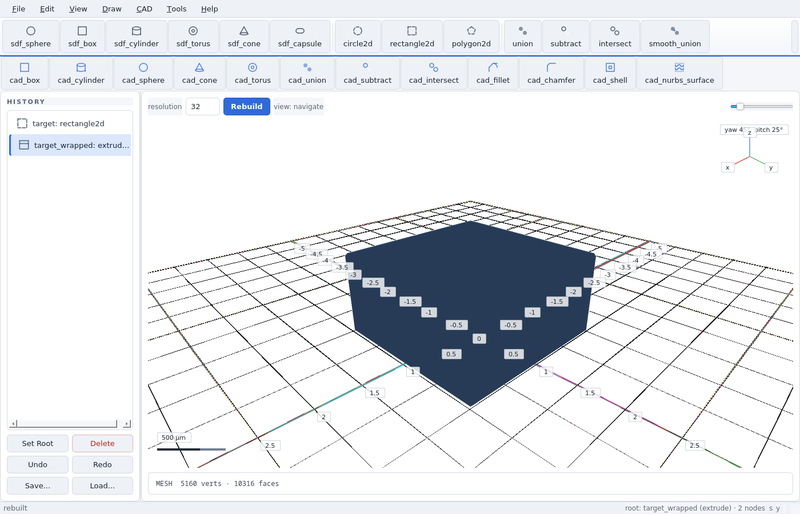Select the sdf_box tool

tap(82, 37)
